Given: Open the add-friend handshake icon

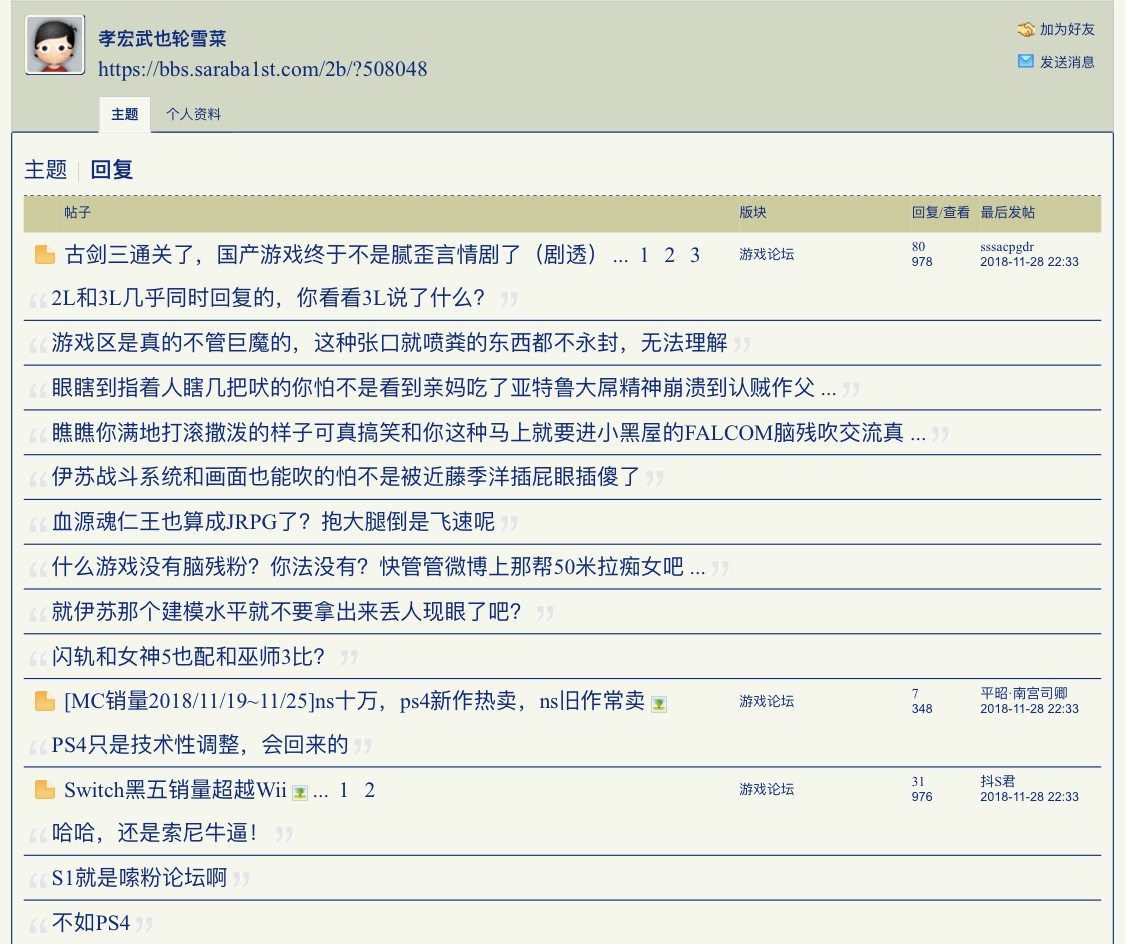Looking at the screenshot, I should click(x=1026, y=29).
